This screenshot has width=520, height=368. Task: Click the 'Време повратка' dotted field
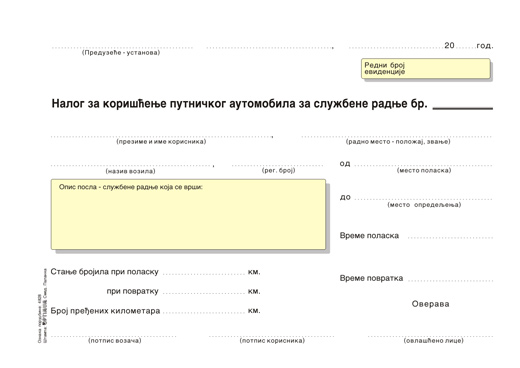[450, 280]
